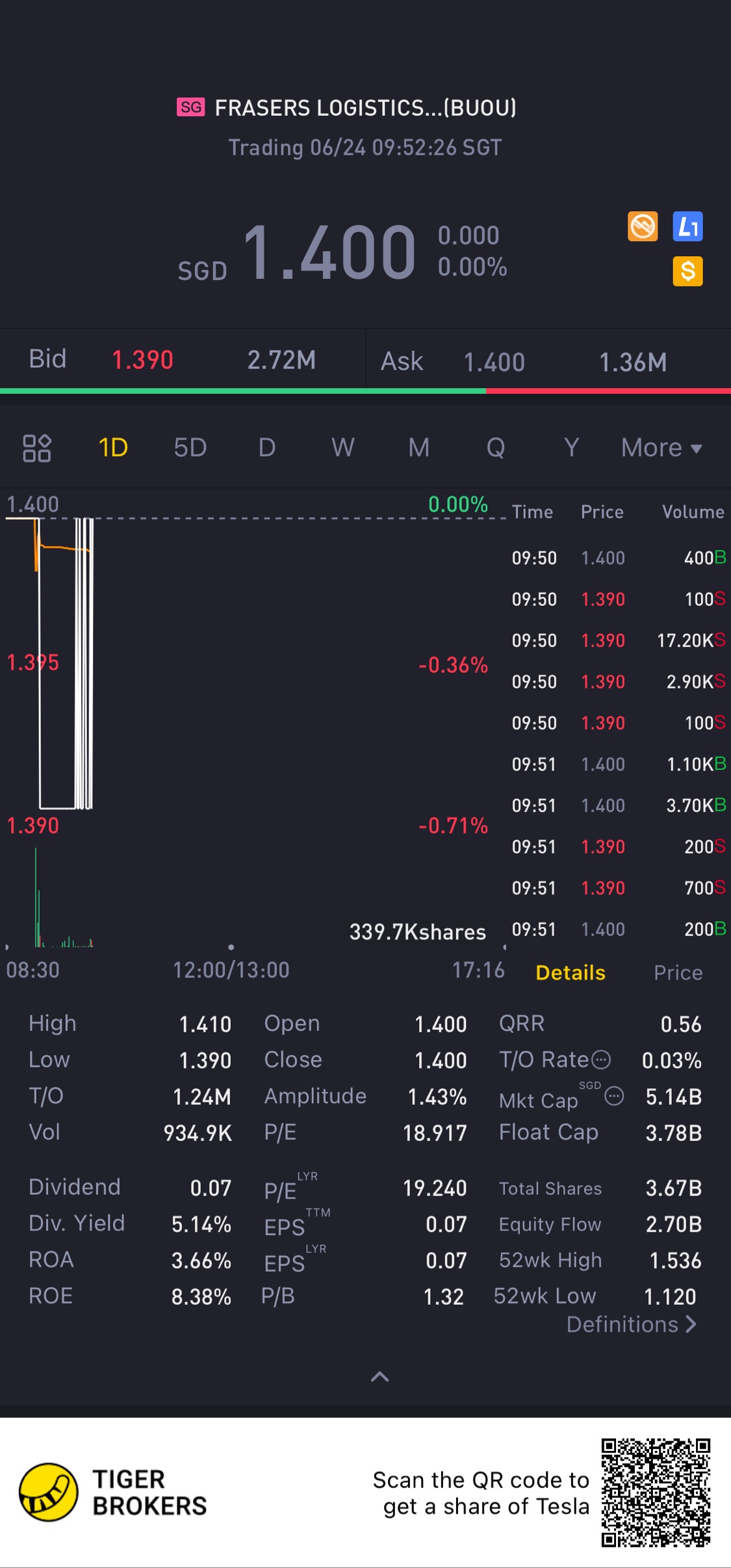Tap the Bid price 1.390
Image resolution: width=731 pixels, height=1568 pixels.
pyautogui.click(x=142, y=360)
